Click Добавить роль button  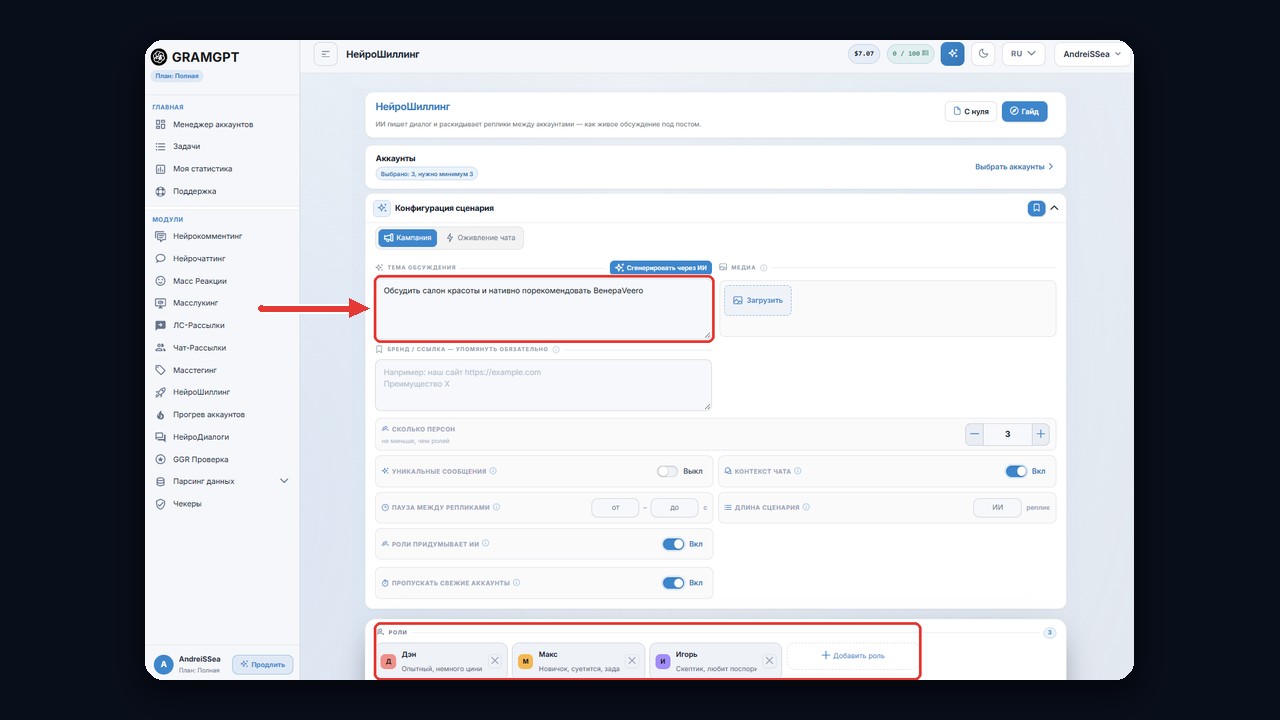(853, 656)
